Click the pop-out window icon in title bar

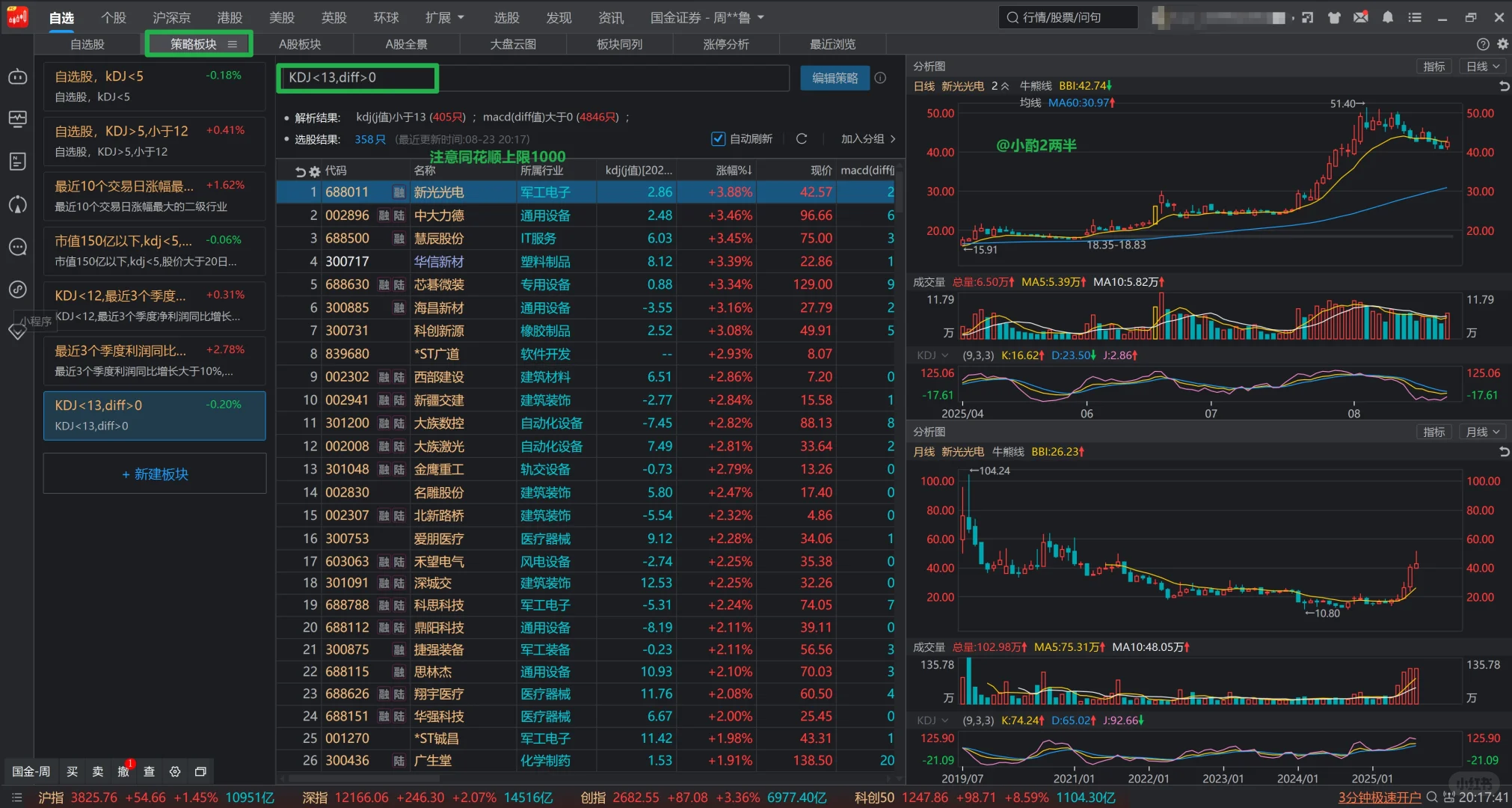coord(1307,17)
